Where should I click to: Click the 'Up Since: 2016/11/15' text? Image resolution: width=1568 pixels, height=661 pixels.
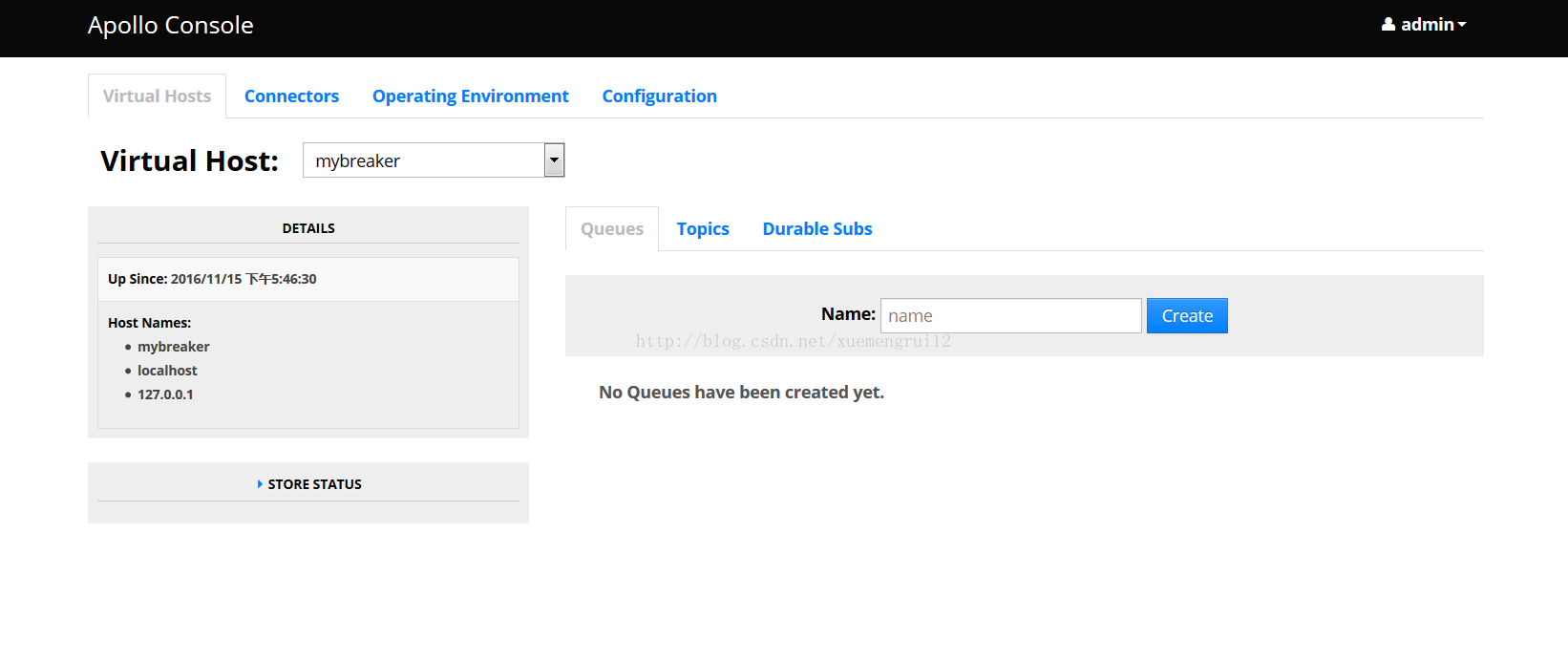(212, 279)
